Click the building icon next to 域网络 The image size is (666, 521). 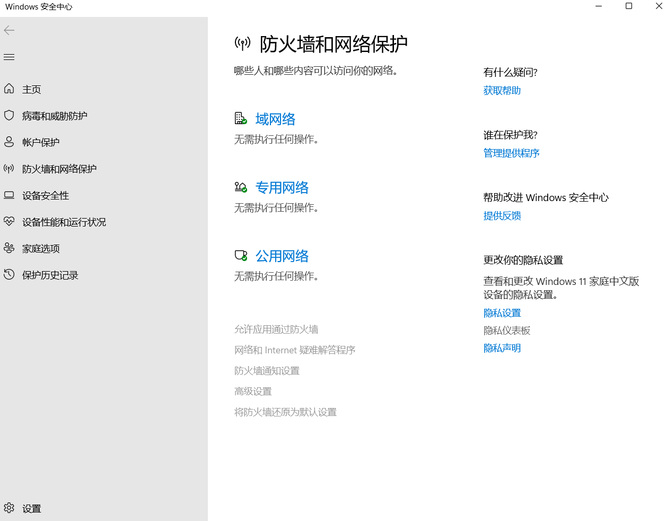point(240,118)
